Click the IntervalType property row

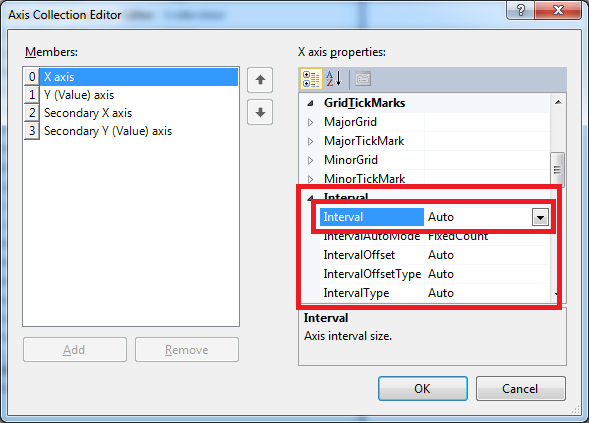[435, 293]
